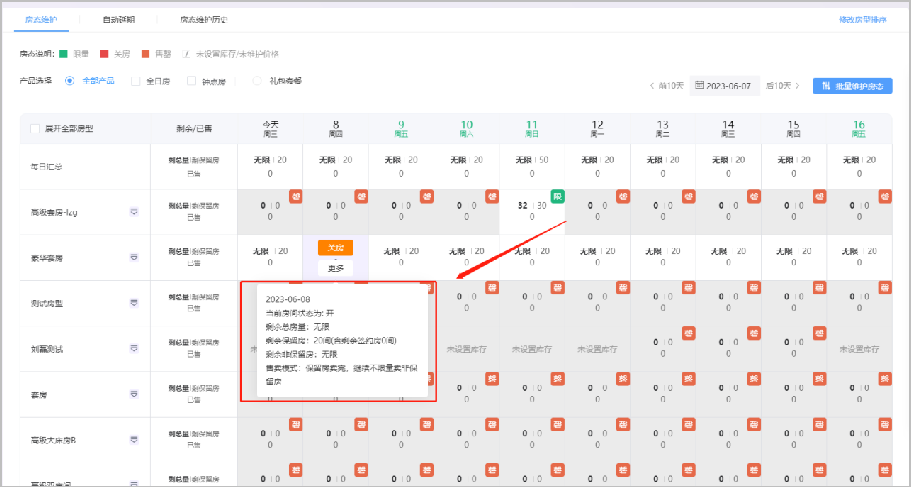The height and width of the screenshot is (487, 911).
Task: Click the 批量维护房态 button
Action: (851, 86)
